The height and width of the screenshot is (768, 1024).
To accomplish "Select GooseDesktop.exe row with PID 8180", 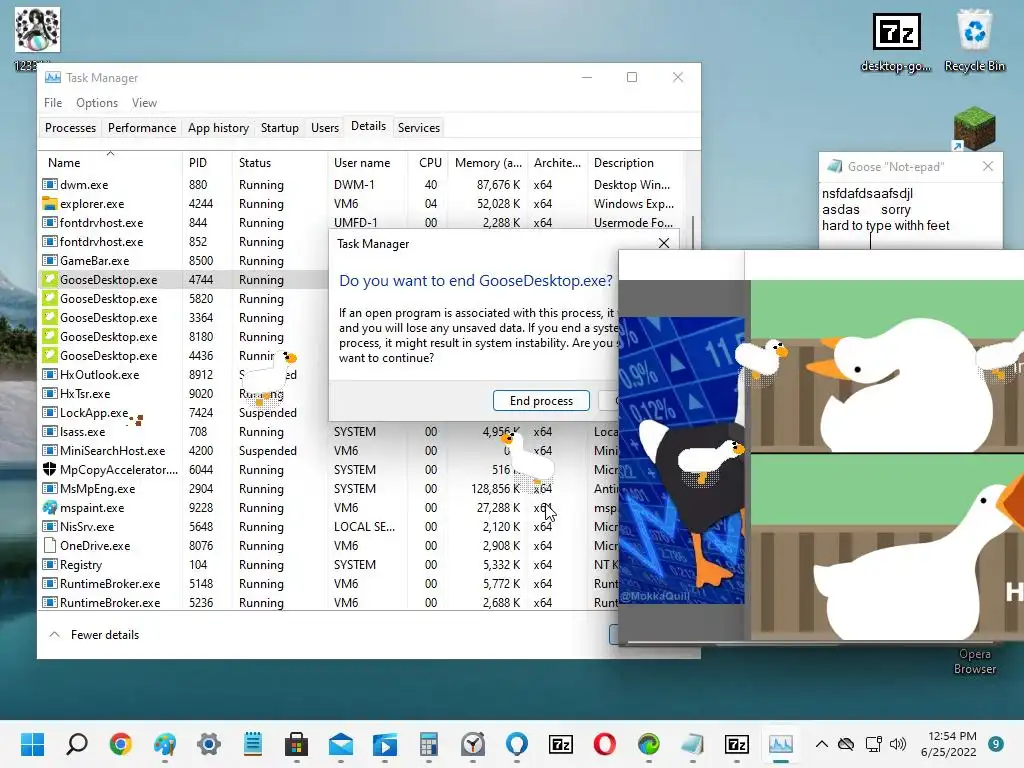I will point(184,336).
